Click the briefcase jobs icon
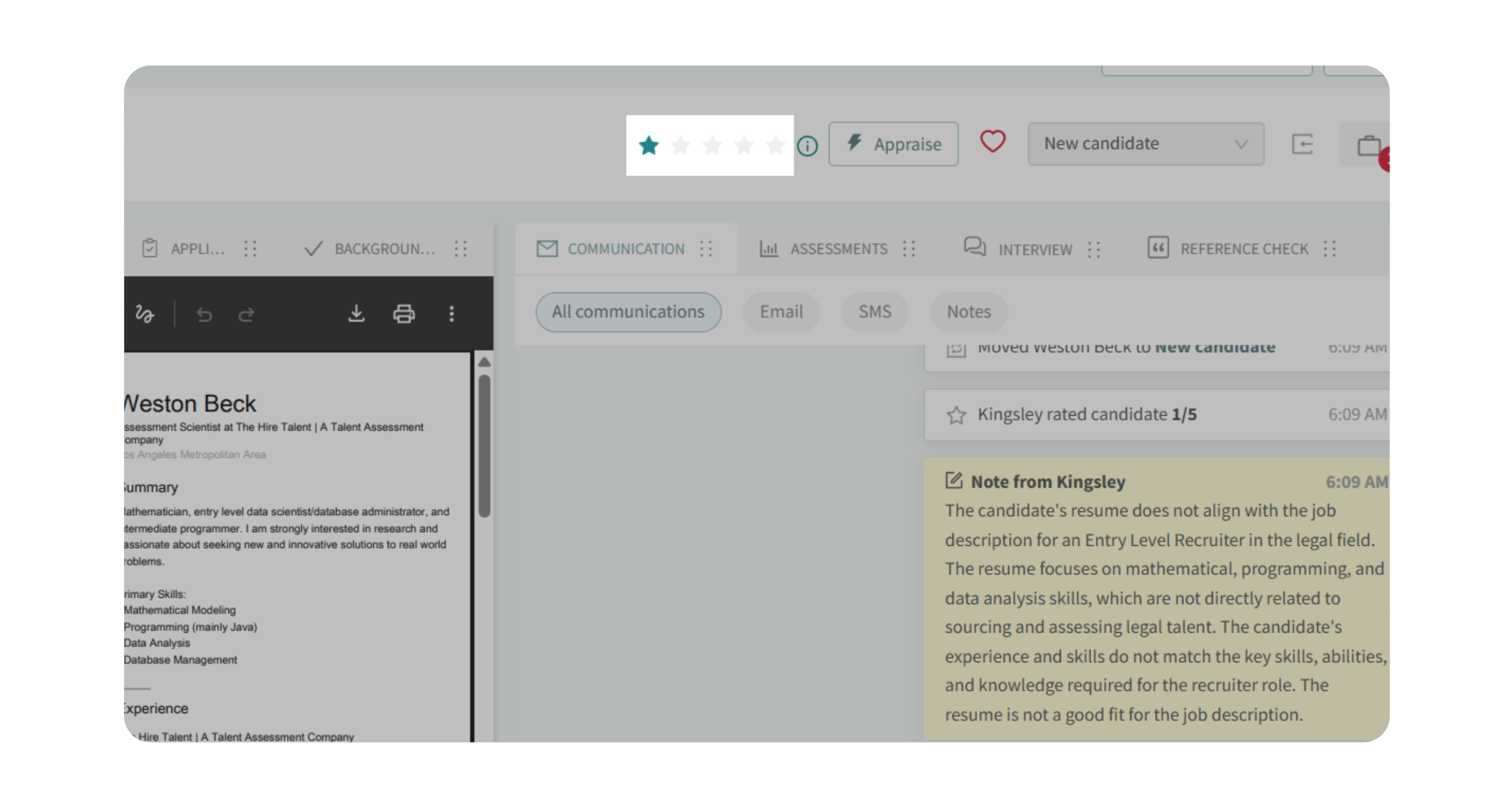This screenshot has height=811, width=1512. [x=1368, y=145]
